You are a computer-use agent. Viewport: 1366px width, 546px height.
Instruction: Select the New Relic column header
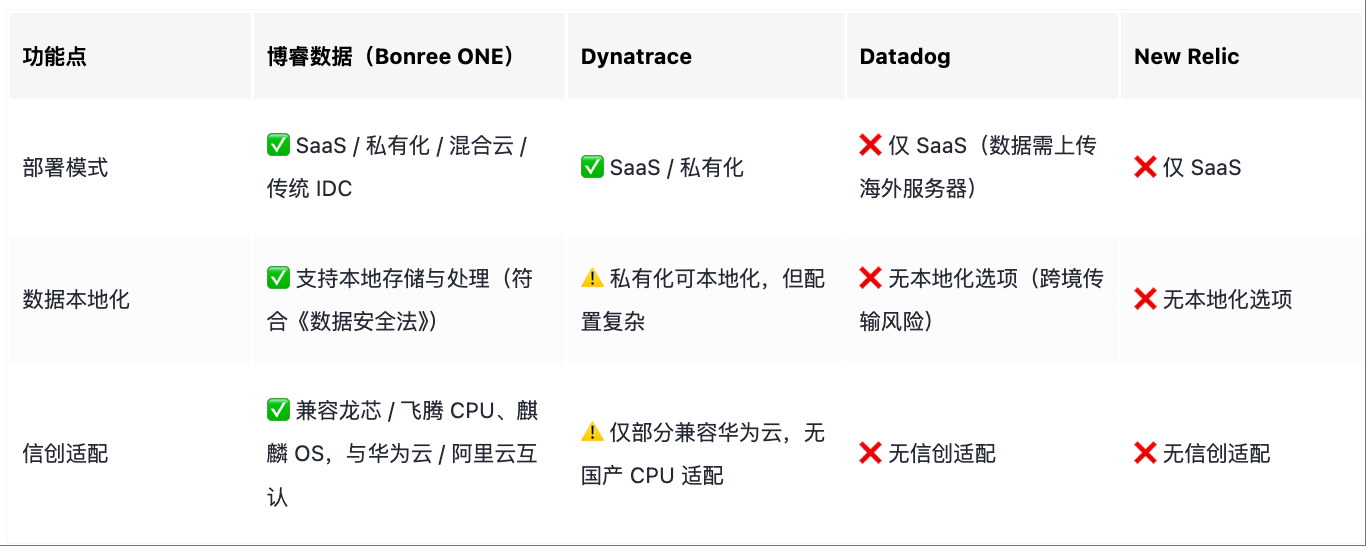click(1187, 57)
